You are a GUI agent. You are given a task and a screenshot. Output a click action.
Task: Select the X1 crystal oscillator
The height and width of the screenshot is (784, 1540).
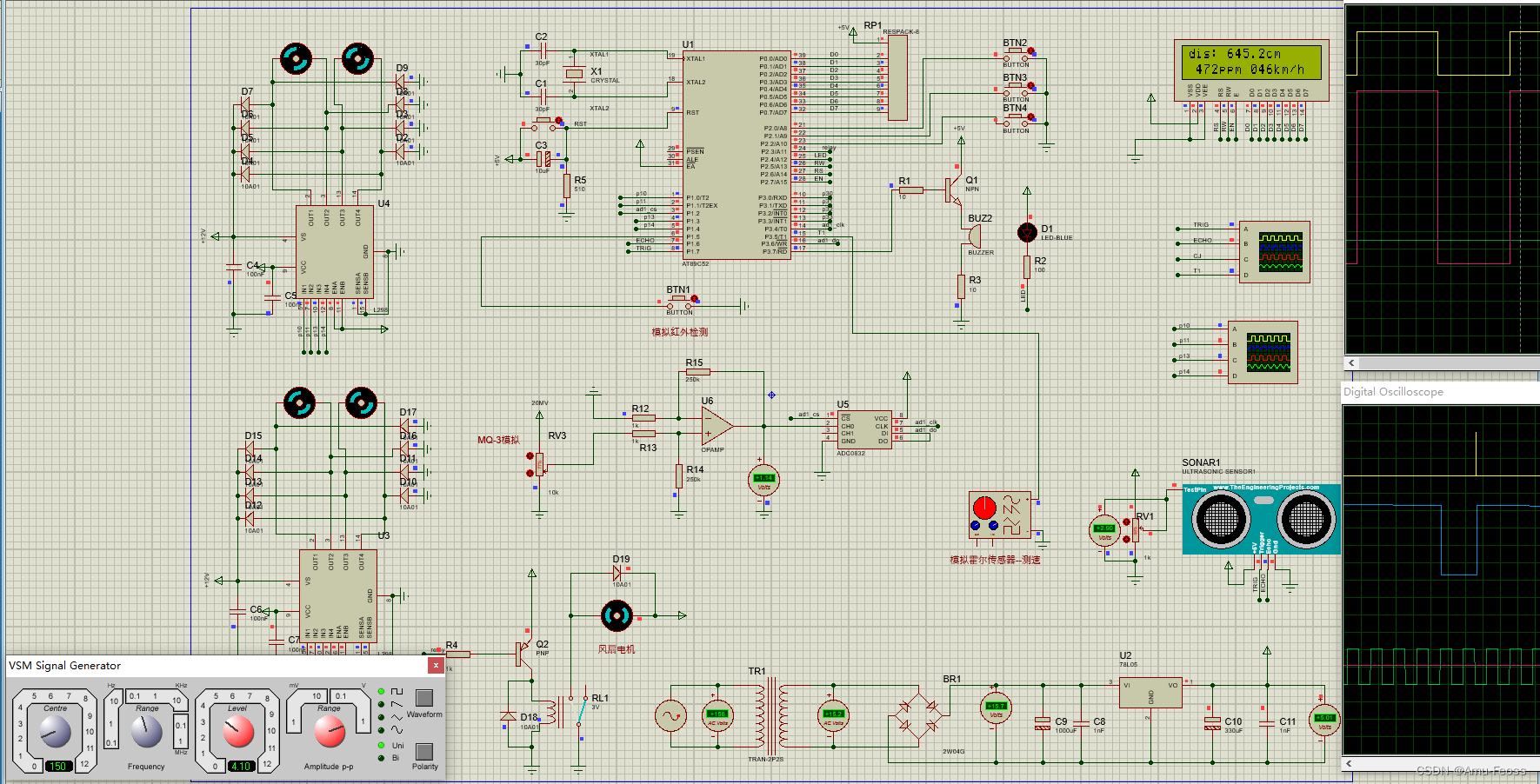click(x=574, y=73)
